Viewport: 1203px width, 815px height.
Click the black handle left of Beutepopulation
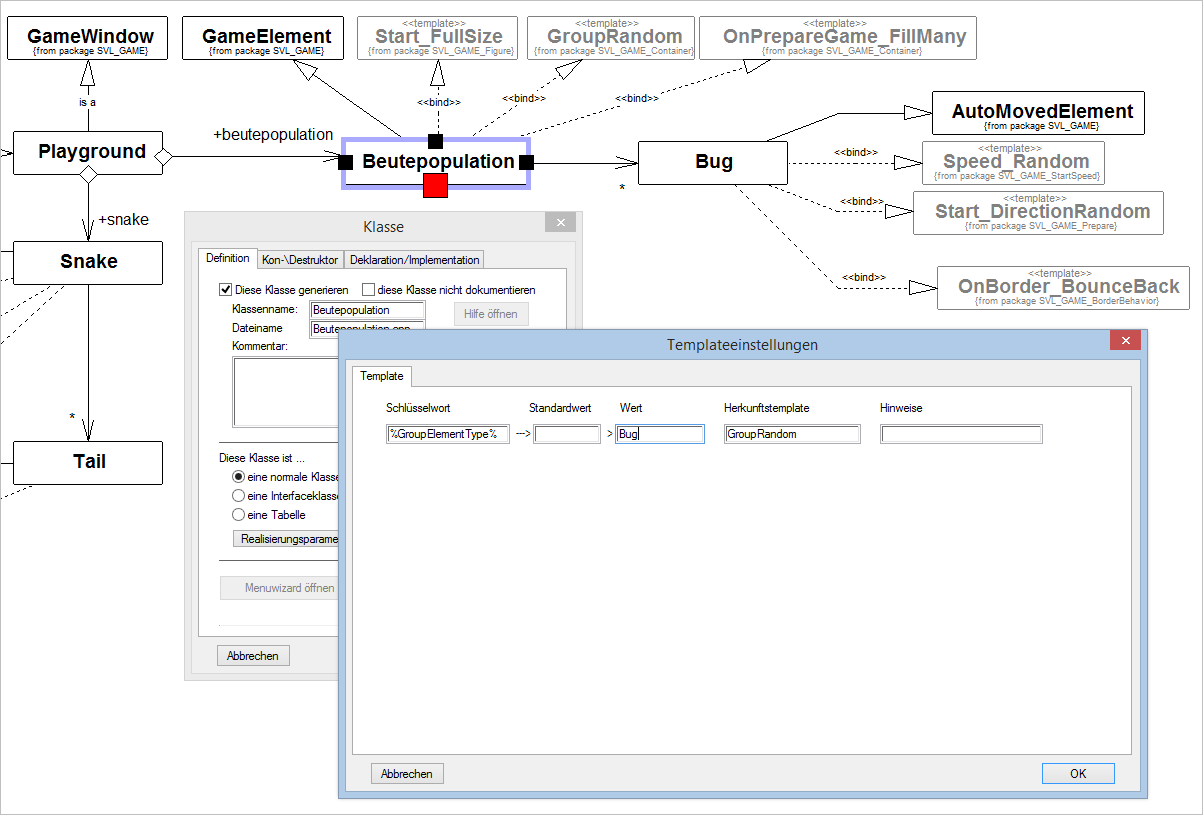pos(345,162)
